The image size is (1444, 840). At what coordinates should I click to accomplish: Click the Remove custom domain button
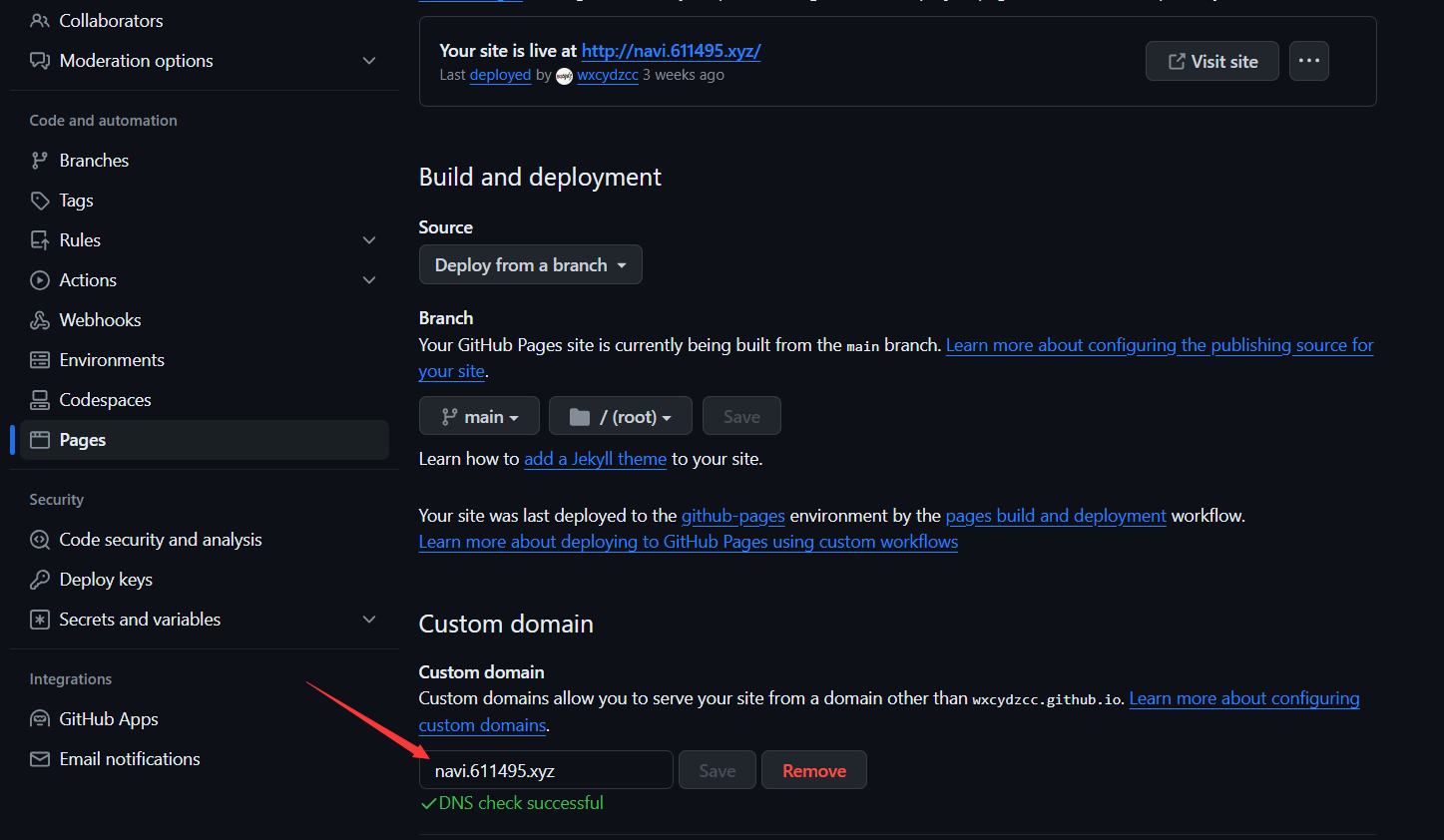[814, 770]
